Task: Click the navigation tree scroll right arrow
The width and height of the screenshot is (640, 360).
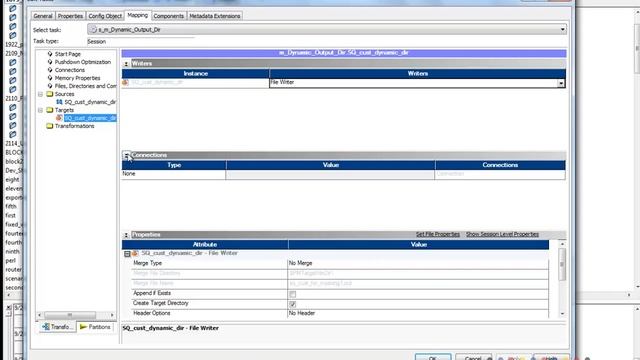Action: point(112,315)
